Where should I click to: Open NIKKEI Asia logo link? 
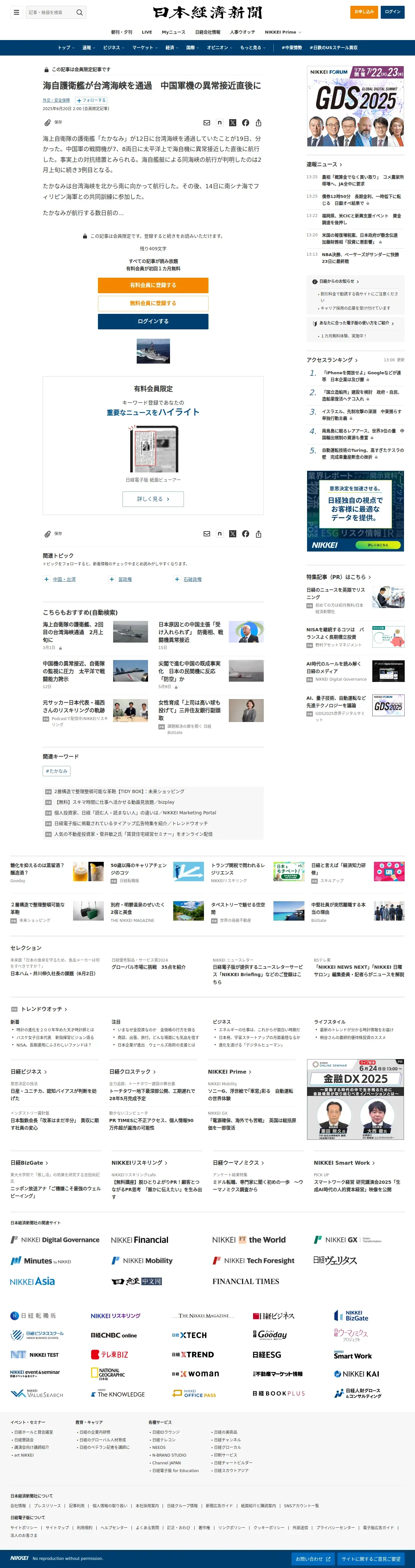tap(32, 1281)
